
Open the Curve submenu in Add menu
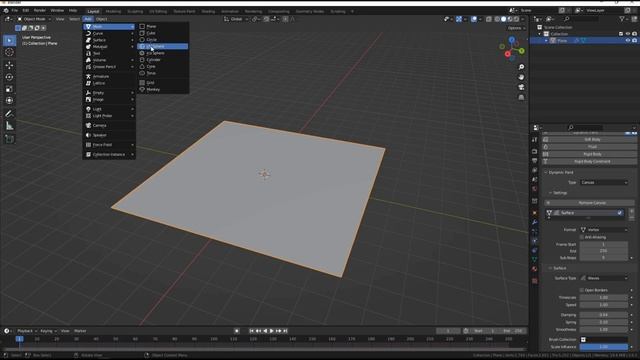coord(109,33)
